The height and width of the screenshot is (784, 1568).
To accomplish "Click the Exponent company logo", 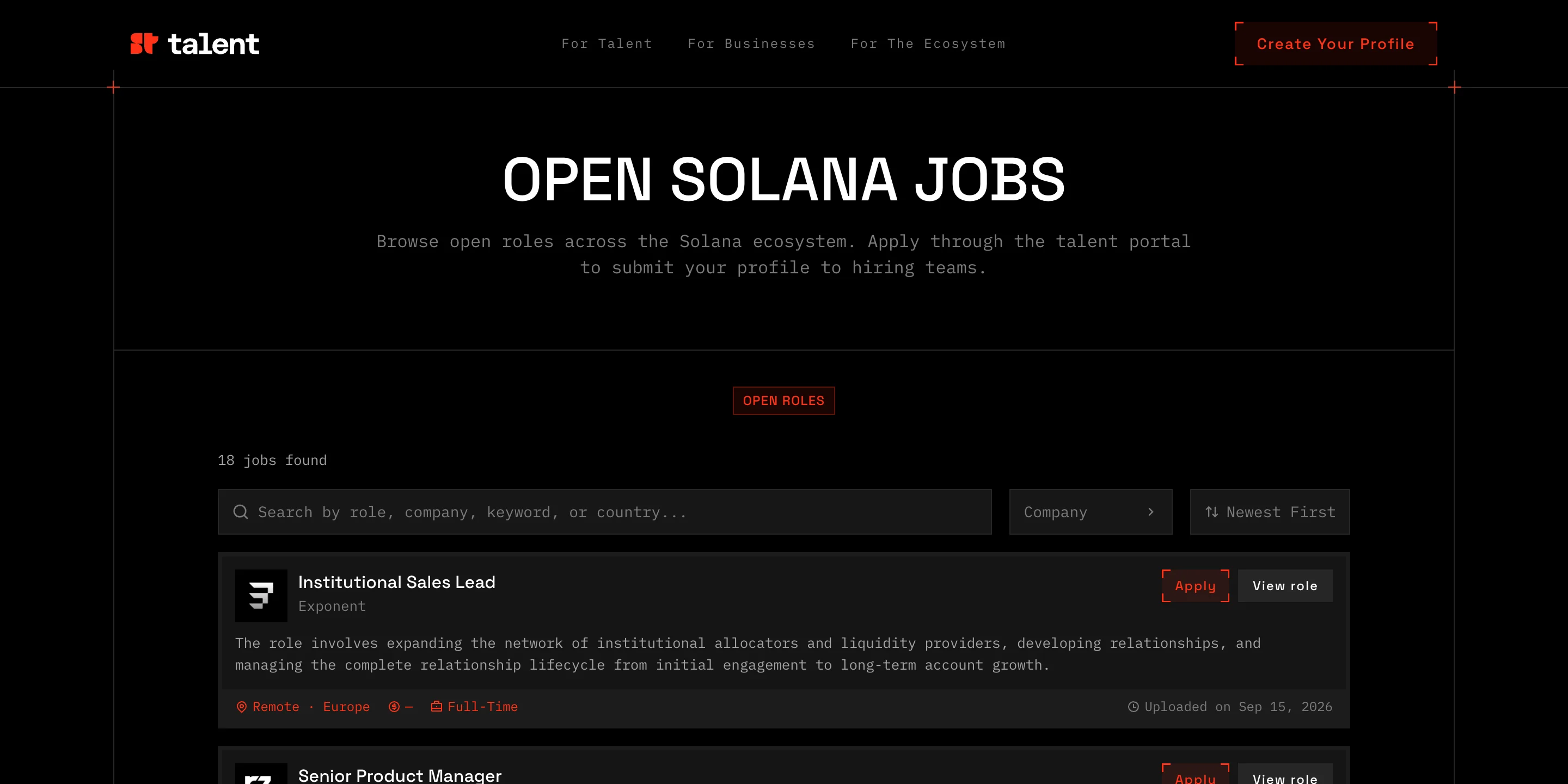I will [x=261, y=595].
